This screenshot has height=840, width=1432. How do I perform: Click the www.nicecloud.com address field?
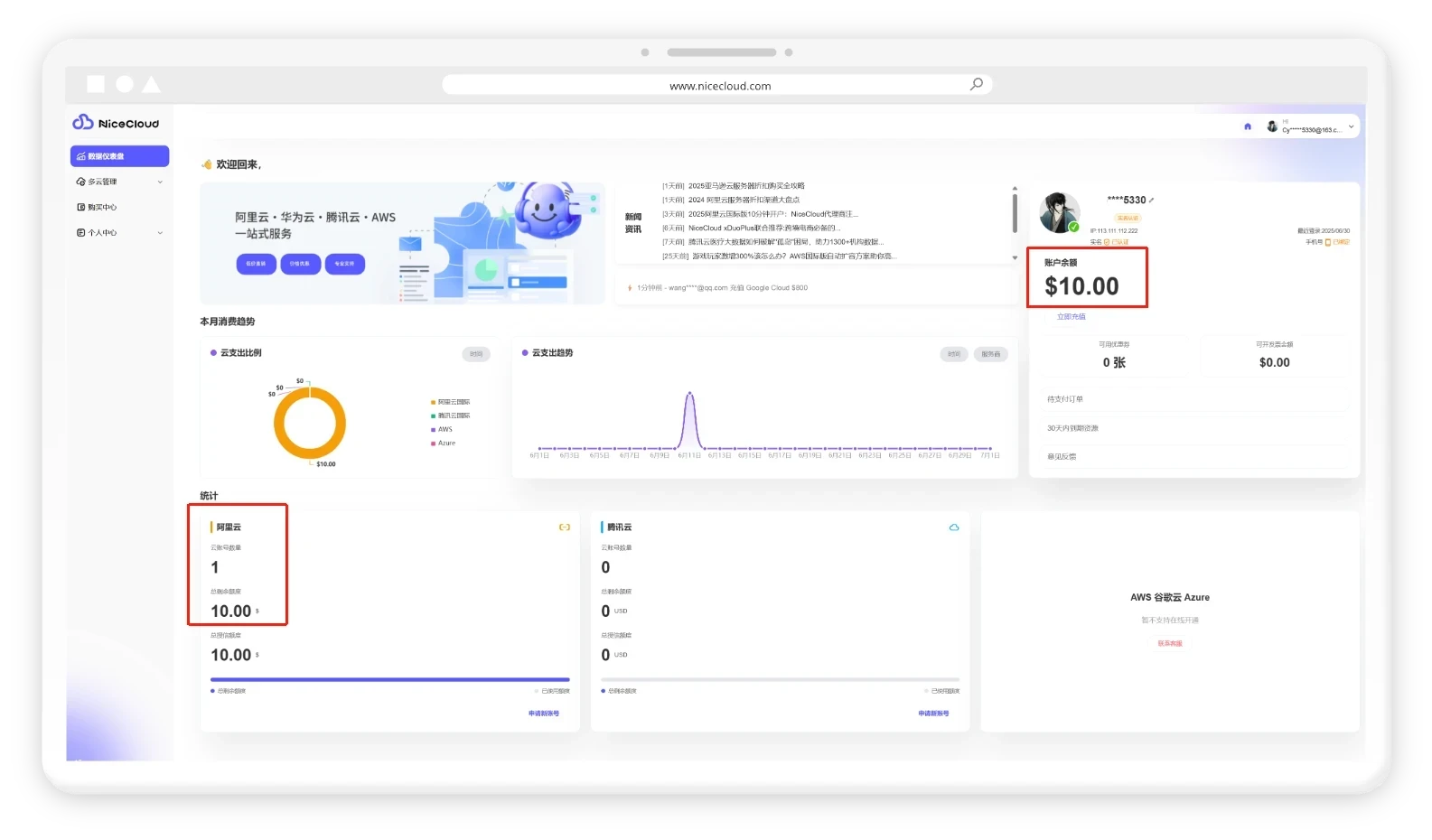[717, 85]
